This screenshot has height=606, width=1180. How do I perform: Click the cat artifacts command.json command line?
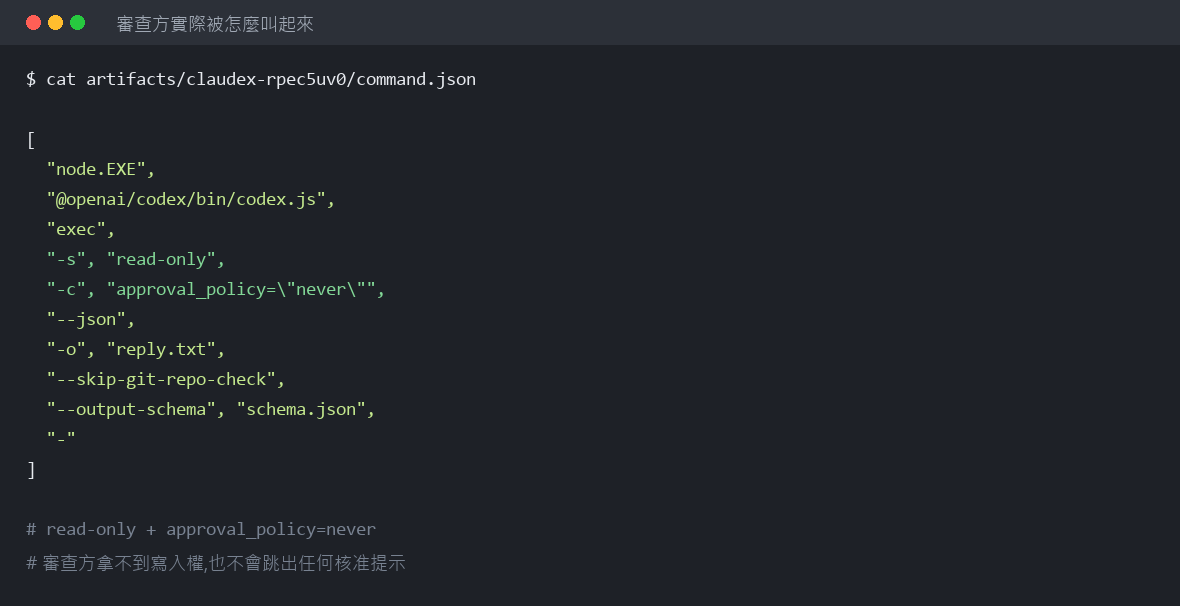[x=251, y=79]
